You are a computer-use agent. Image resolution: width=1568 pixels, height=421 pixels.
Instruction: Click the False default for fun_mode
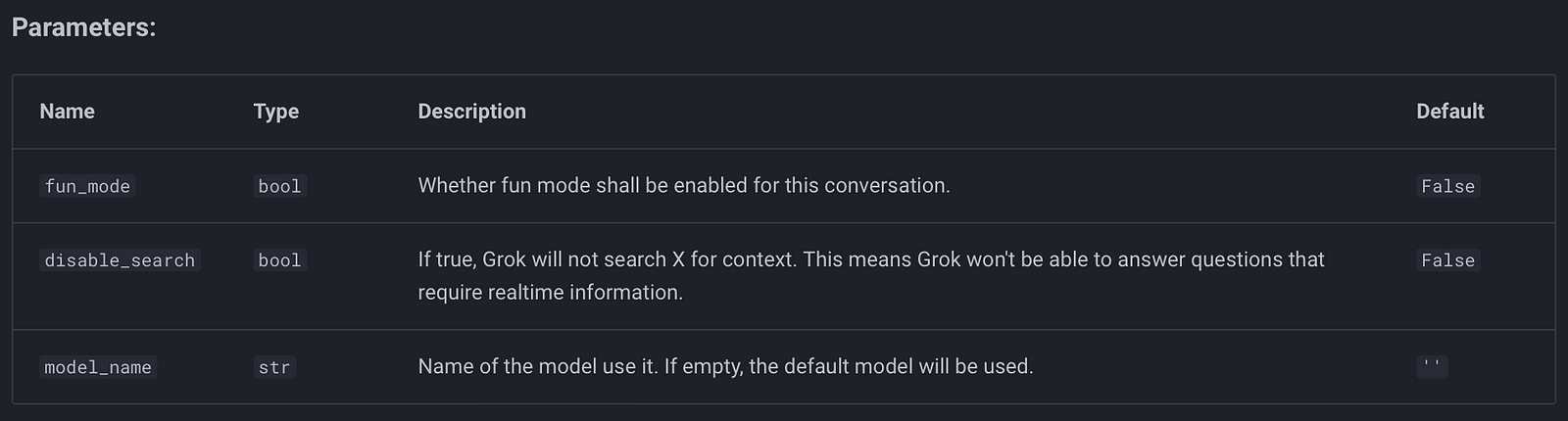(1447, 186)
